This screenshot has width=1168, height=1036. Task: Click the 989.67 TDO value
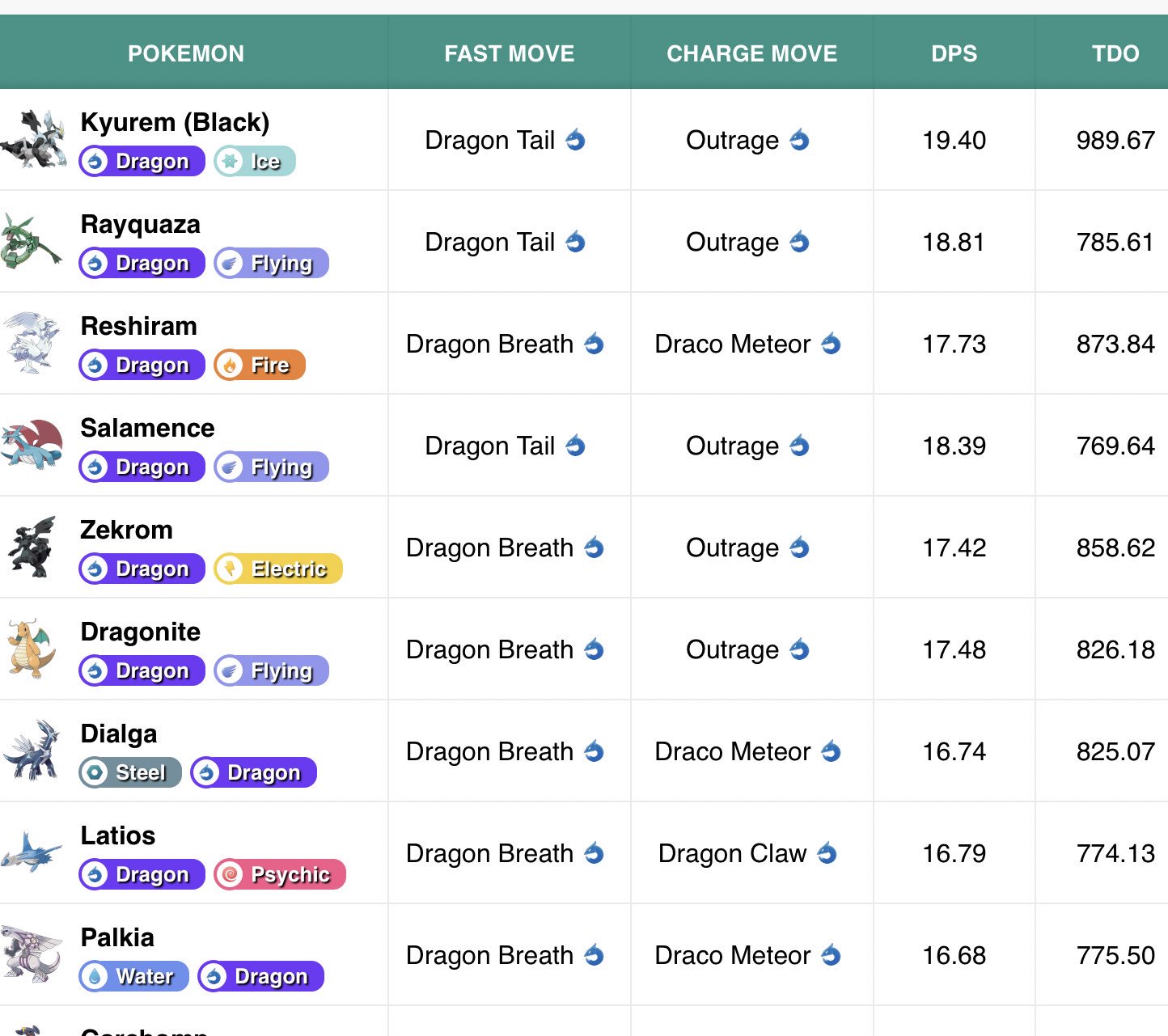coord(1115,140)
